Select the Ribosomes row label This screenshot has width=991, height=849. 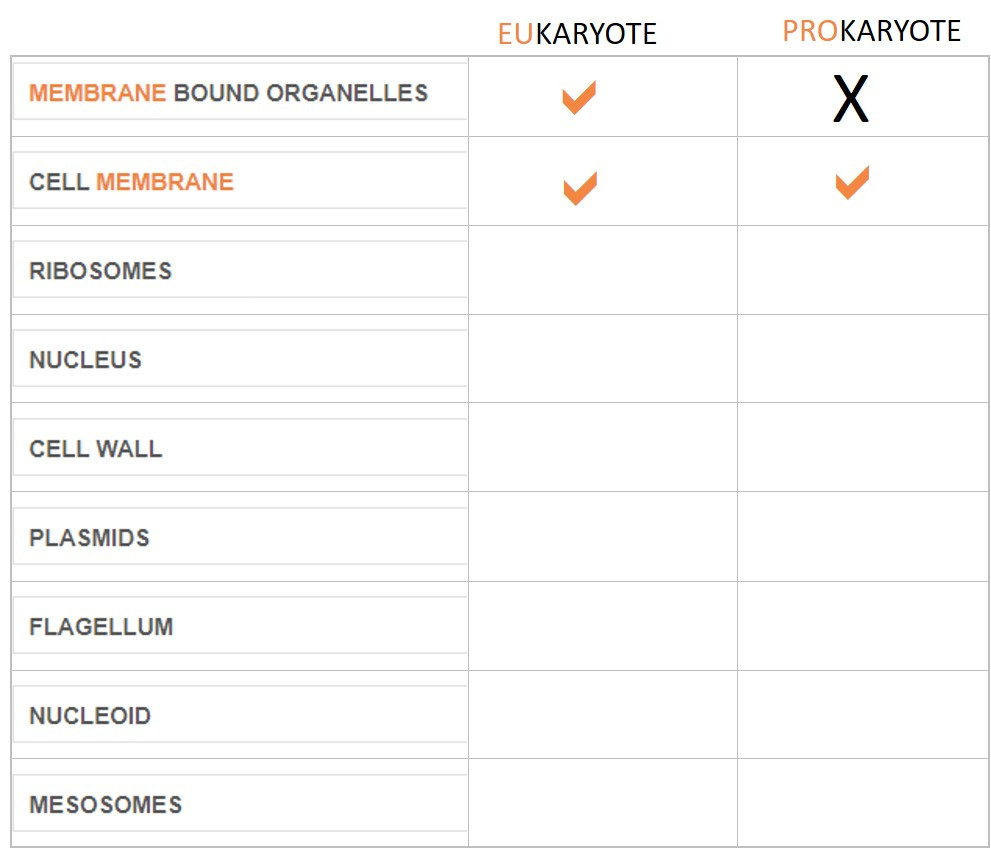click(100, 271)
